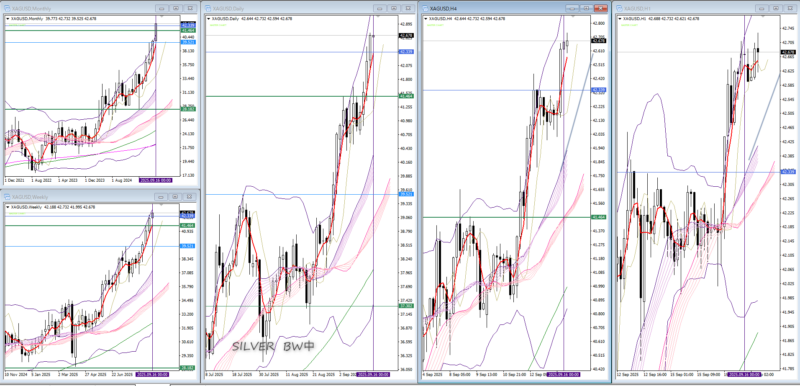Viewport: 800px width, 386px height.
Task: Click the 2025.09.16 00:00 date label in Daily chart
Action: [374, 375]
